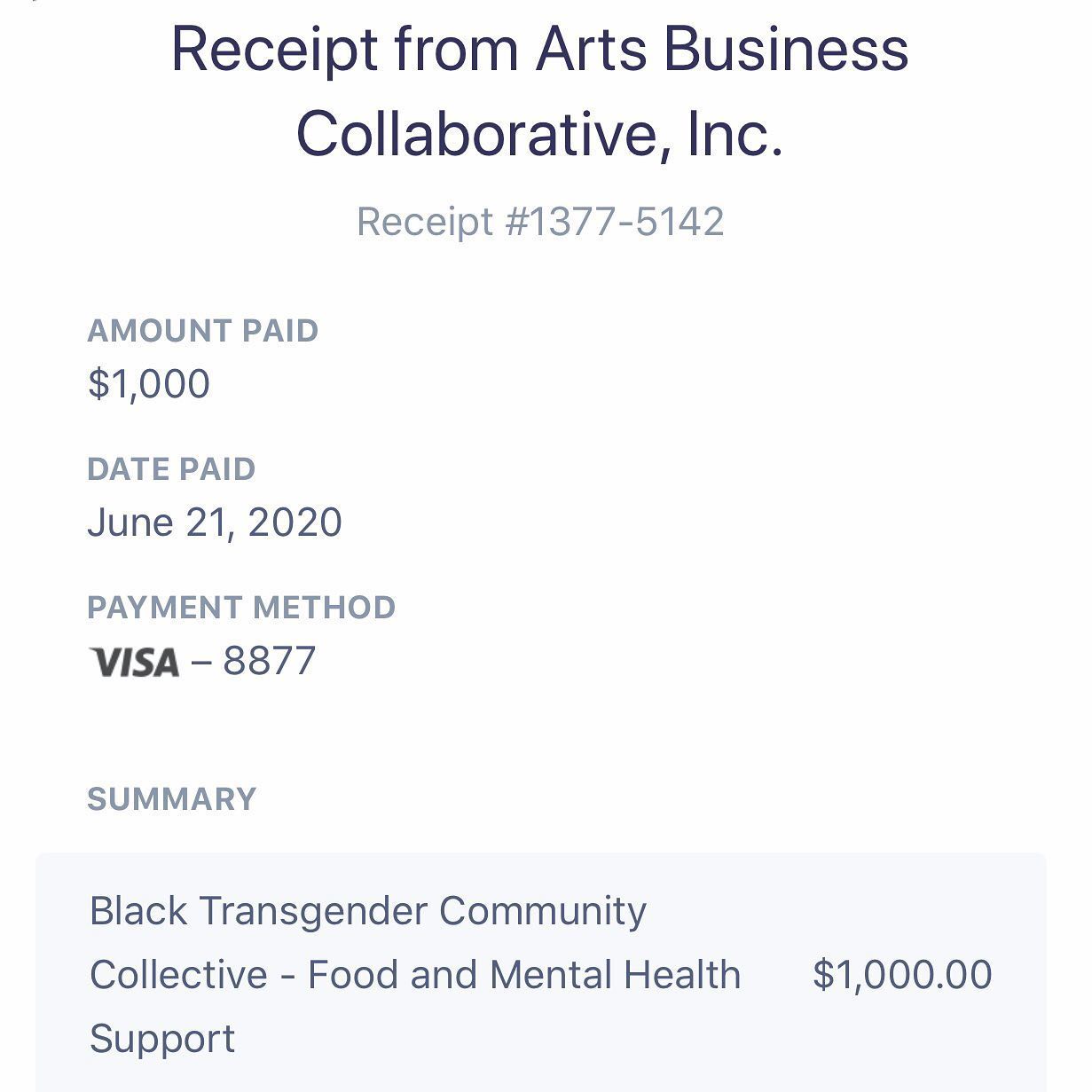This screenshot has width=1092, height=1092.
Task: Select the card ending 8877
Action: 270,661
